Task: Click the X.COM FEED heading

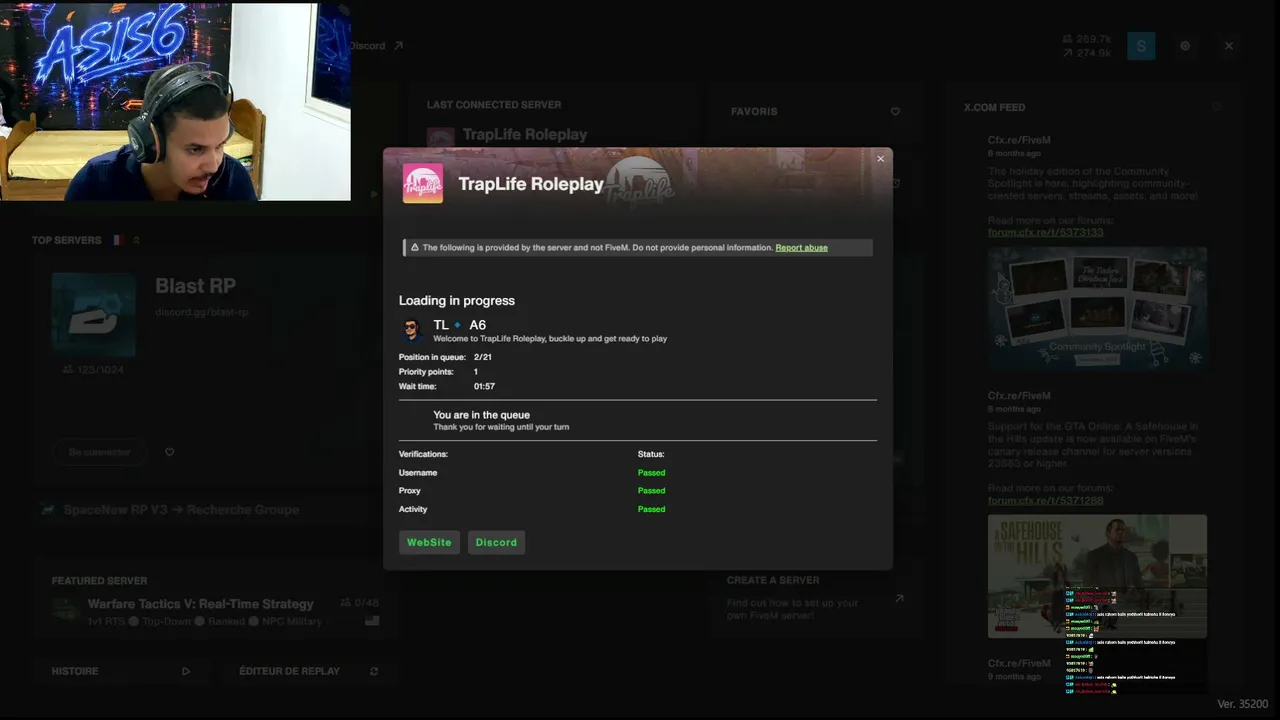Action: [994, 107]
